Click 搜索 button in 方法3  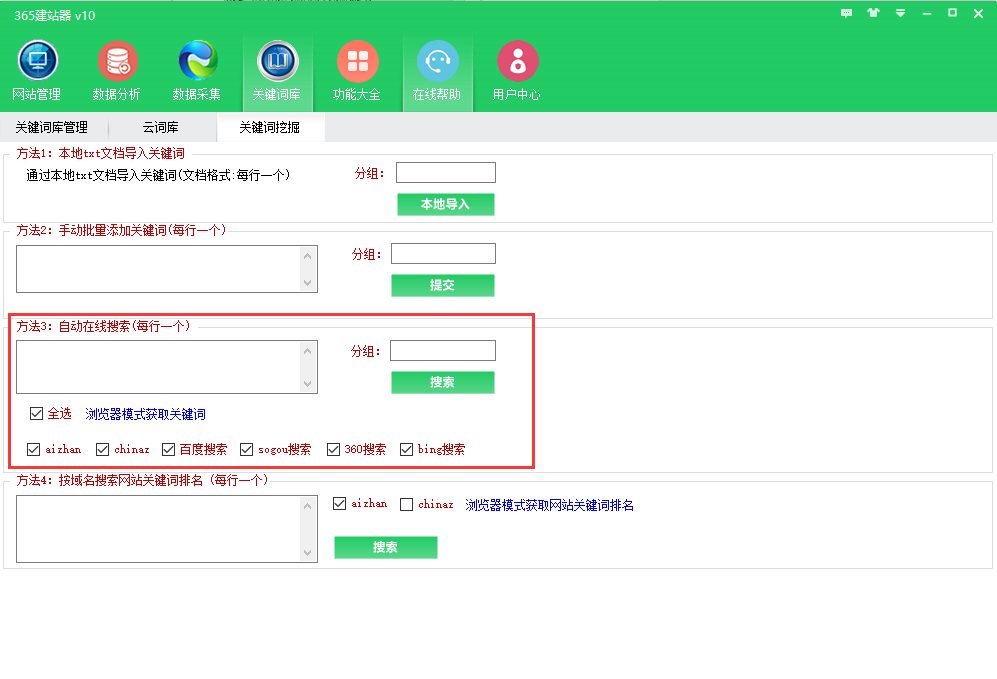[x=443, y=382]
